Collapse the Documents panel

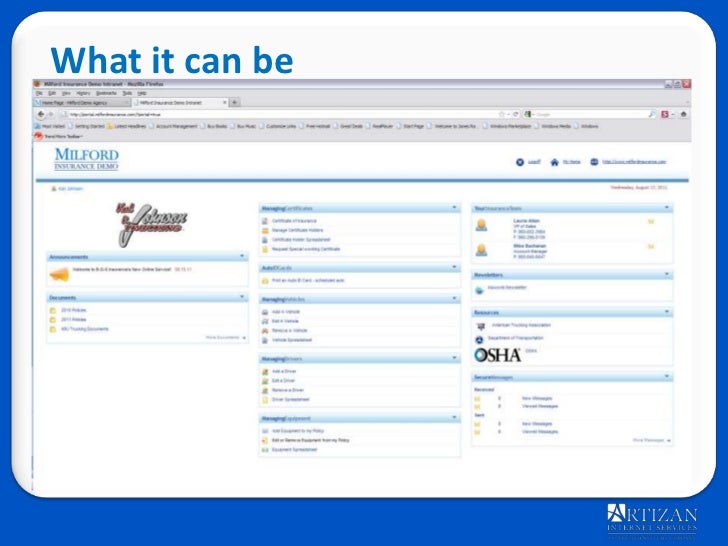coord(242,297)
